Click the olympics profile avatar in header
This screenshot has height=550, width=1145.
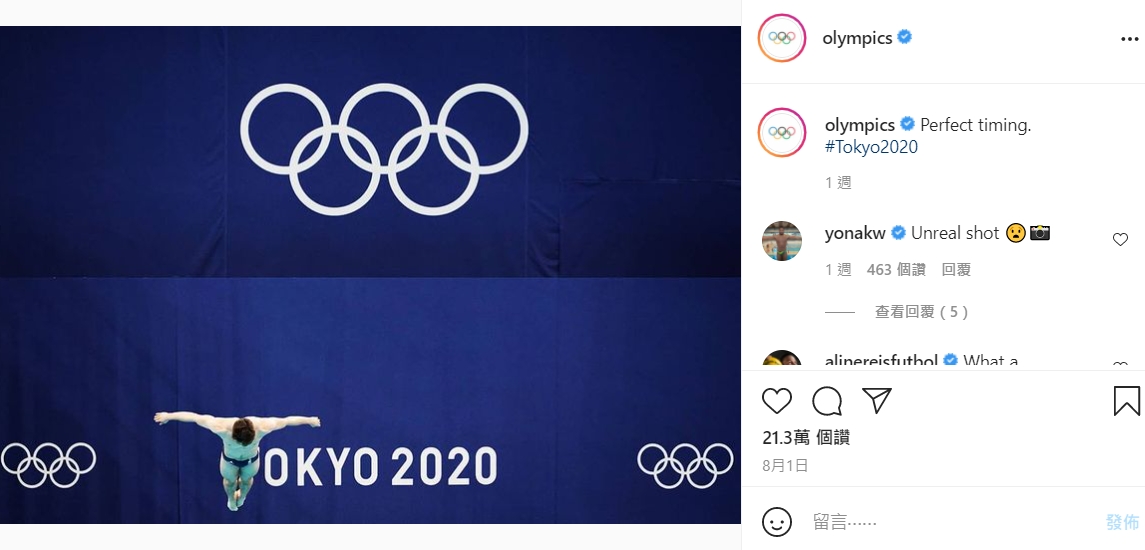coord(782,39)
